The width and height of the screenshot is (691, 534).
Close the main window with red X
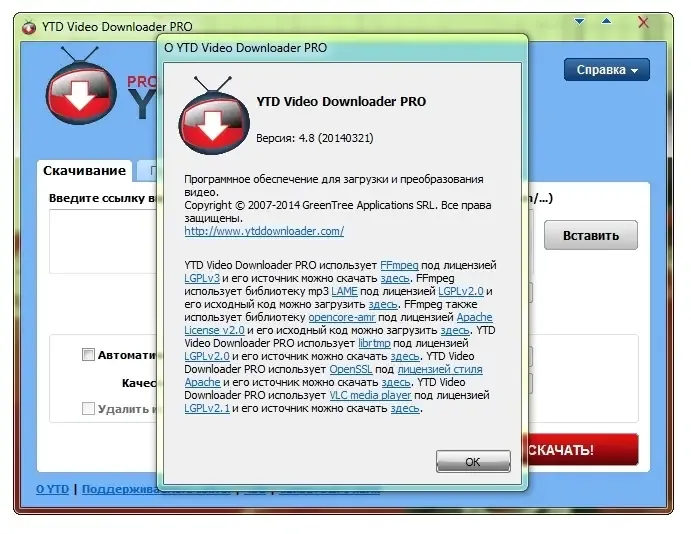click(x=643, y=22)
